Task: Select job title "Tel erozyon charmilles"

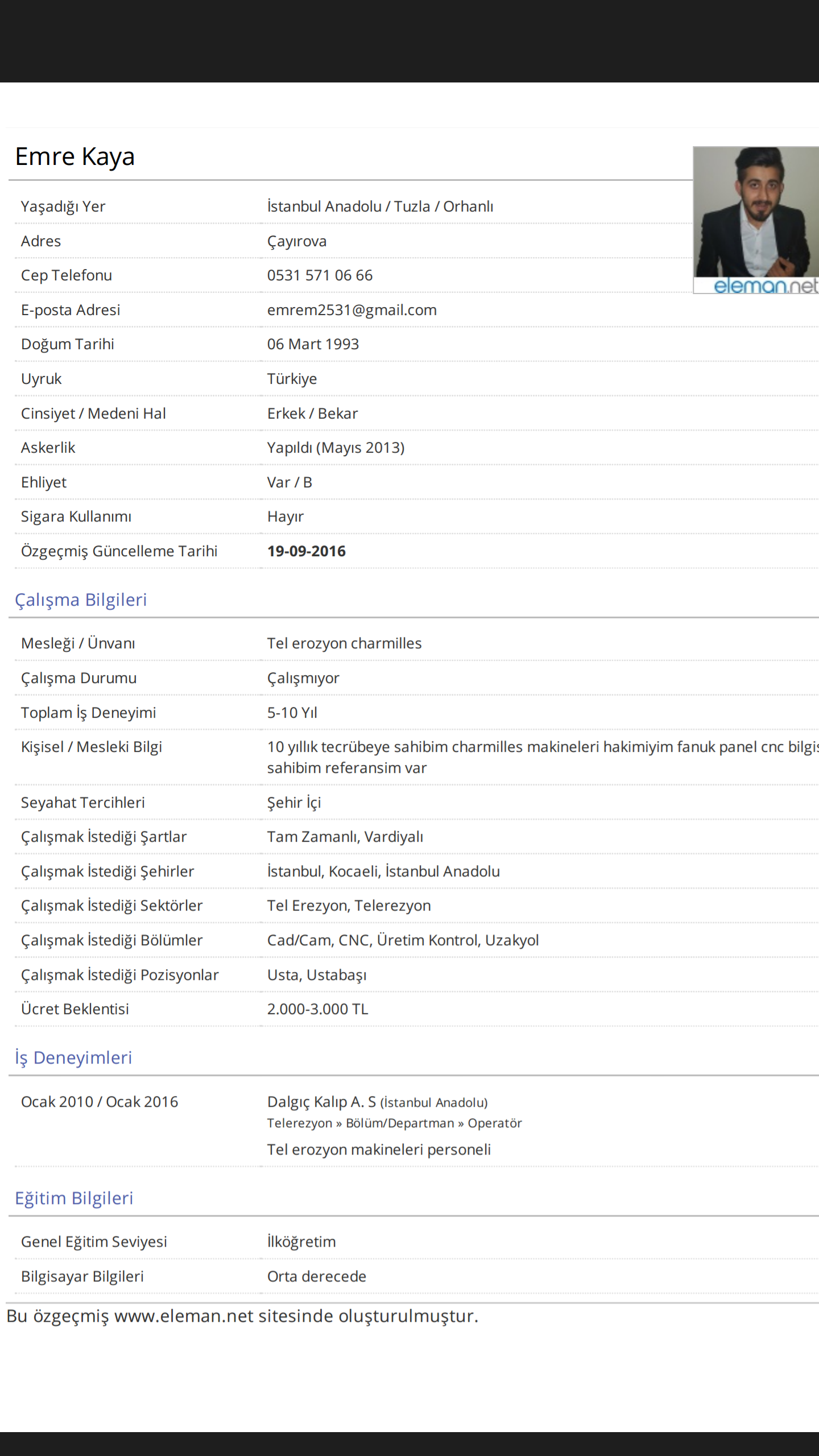Action: (x=345, y=643)
